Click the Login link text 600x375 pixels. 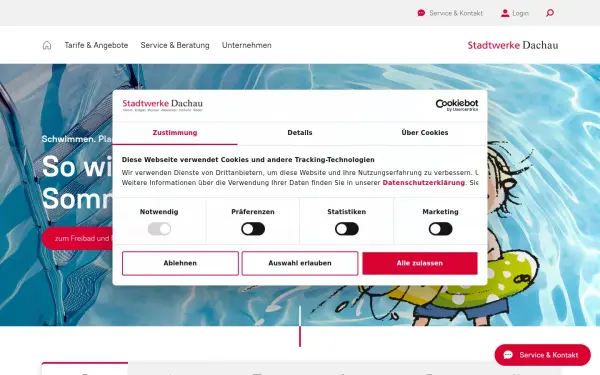point(520,13)
